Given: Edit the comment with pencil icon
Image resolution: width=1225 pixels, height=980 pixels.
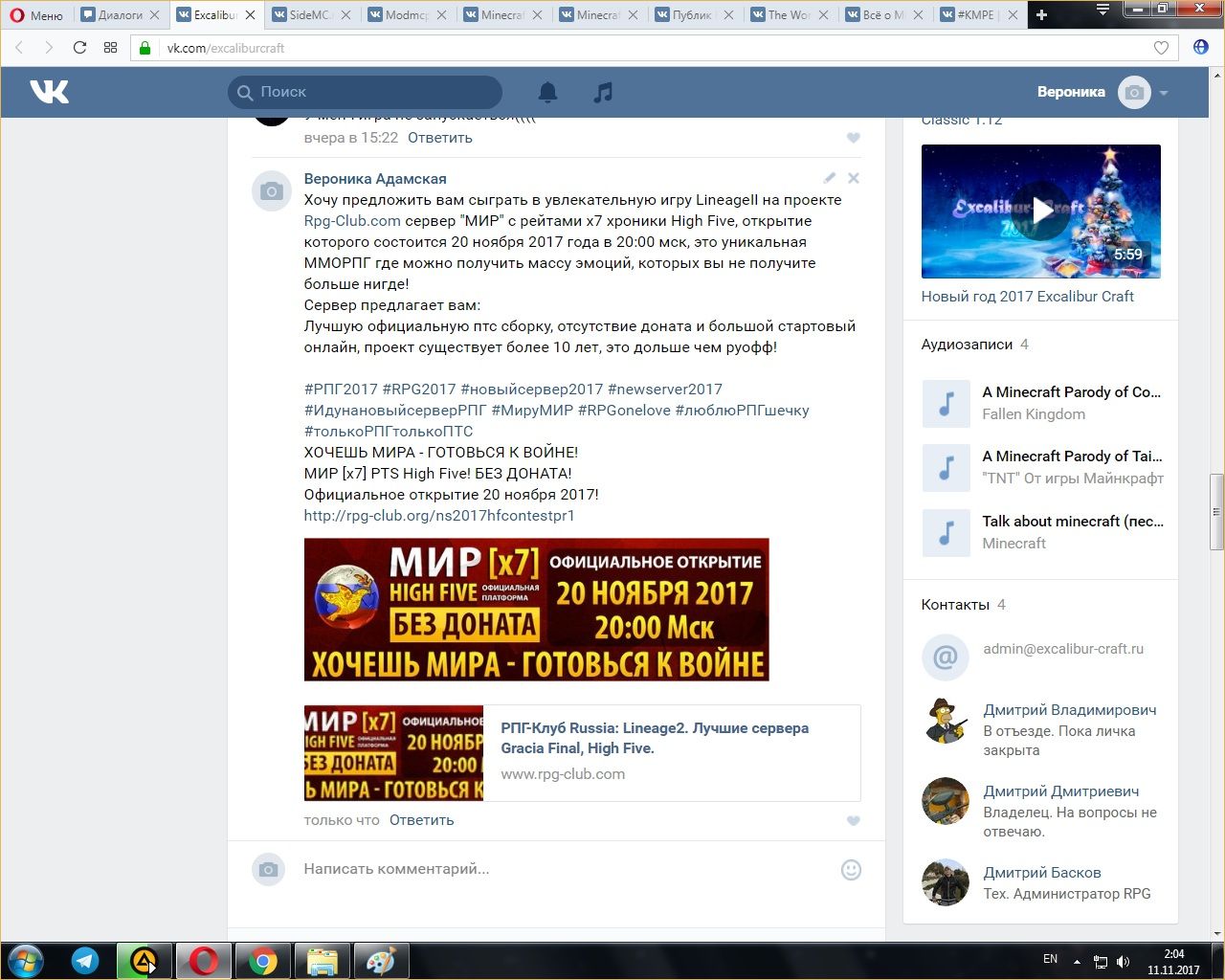Looking at the screenshot, I should (x=830, y=178).
